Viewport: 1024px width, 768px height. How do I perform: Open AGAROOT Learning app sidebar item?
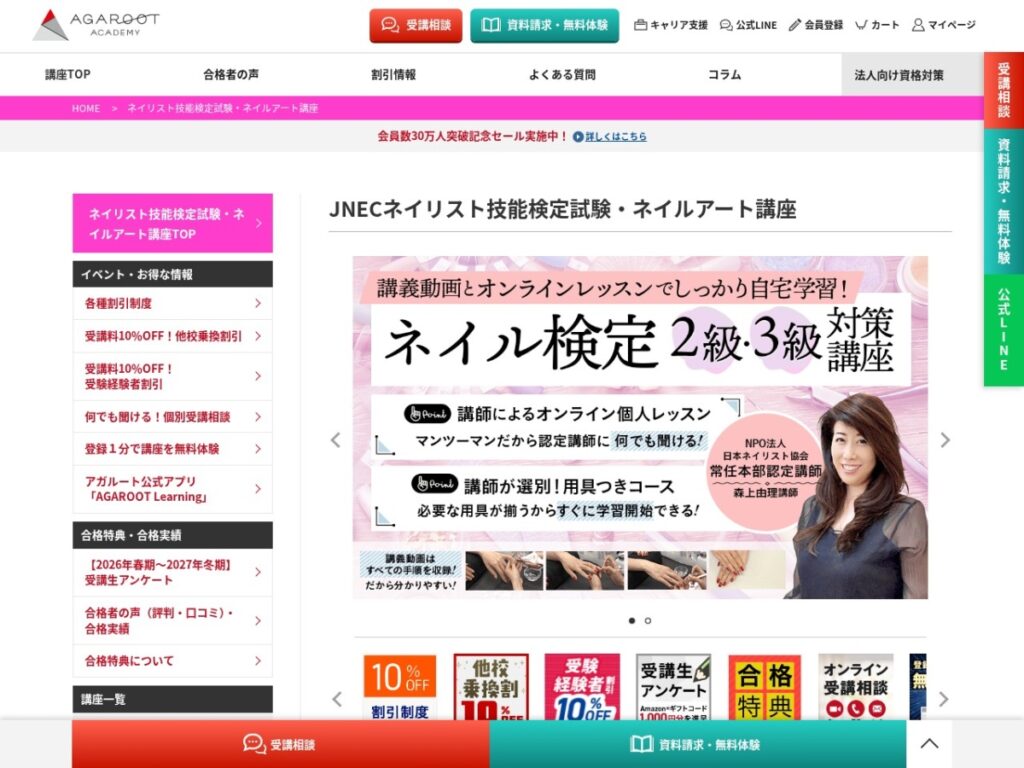coord(172,489)
